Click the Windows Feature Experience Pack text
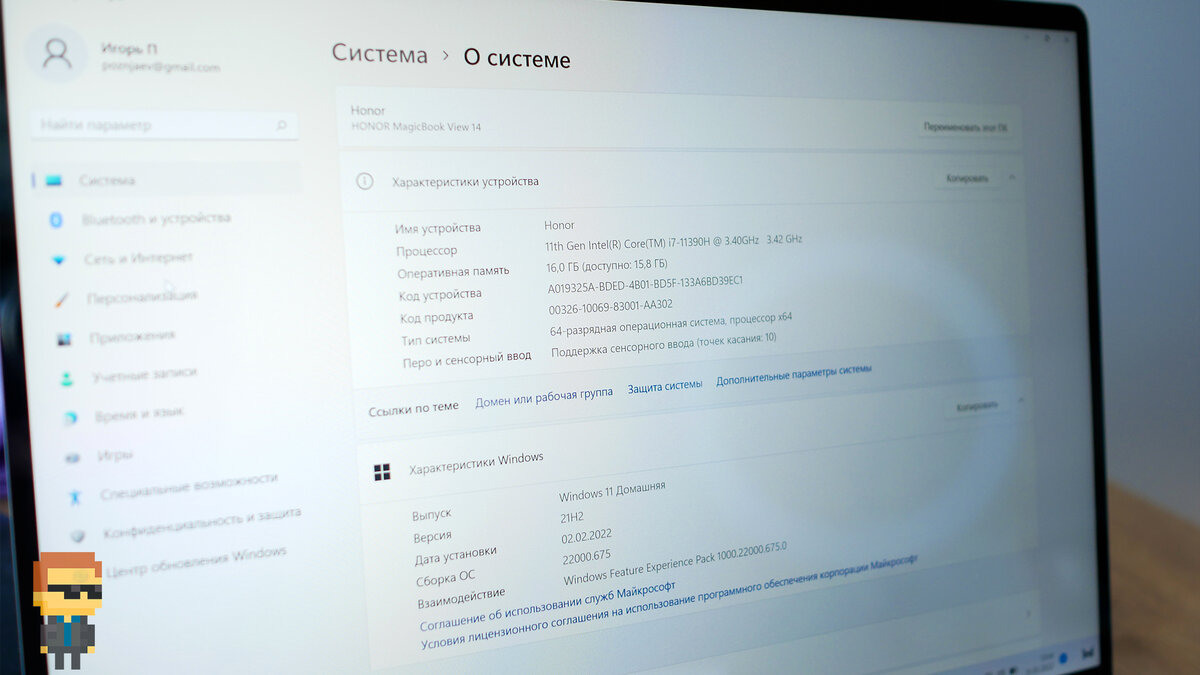The width and height of the screenshot is (1200, 675). pos(675,563)
